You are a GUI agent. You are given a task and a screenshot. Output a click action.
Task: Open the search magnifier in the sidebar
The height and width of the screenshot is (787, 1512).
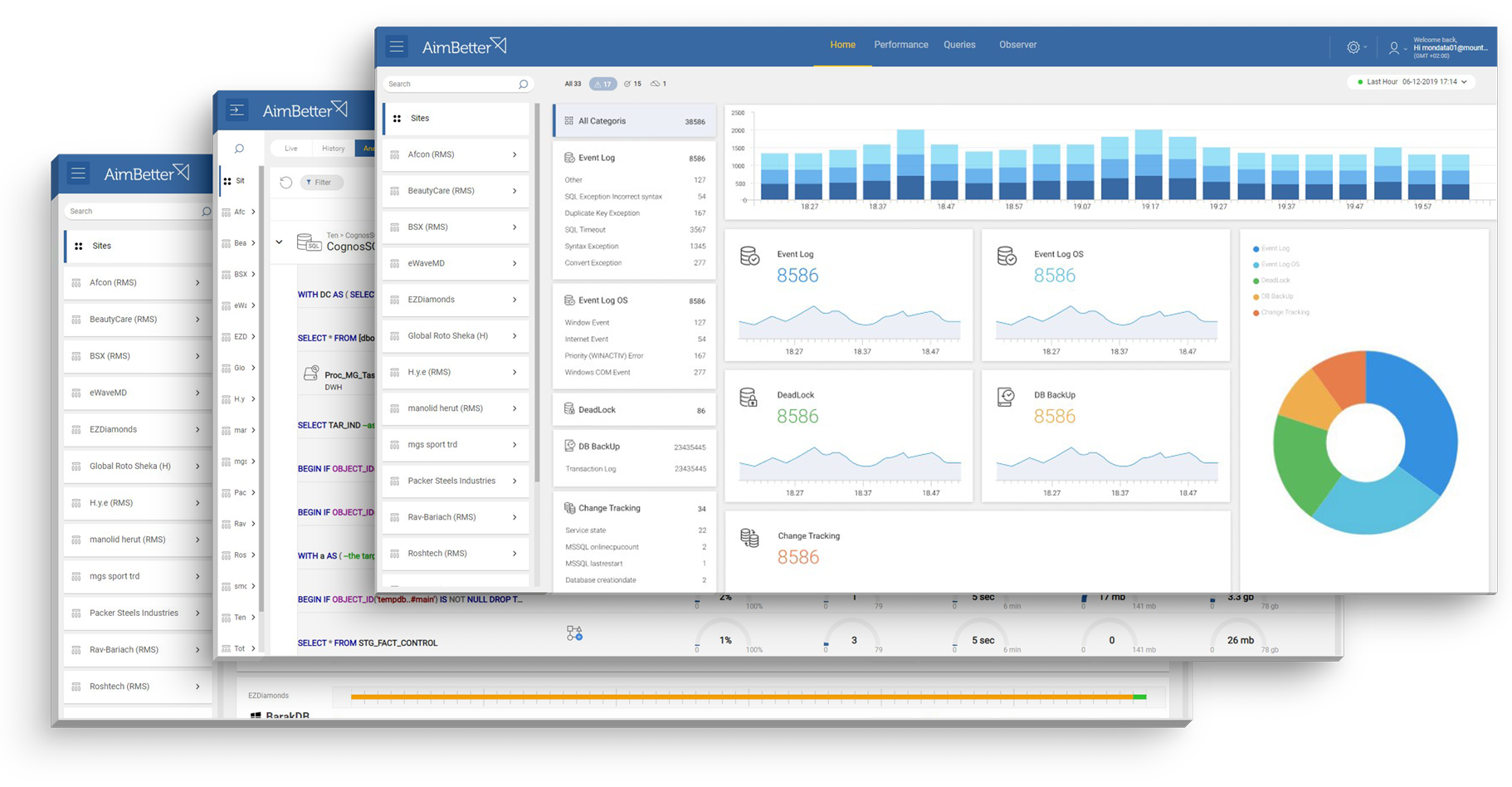coord(523,84)
